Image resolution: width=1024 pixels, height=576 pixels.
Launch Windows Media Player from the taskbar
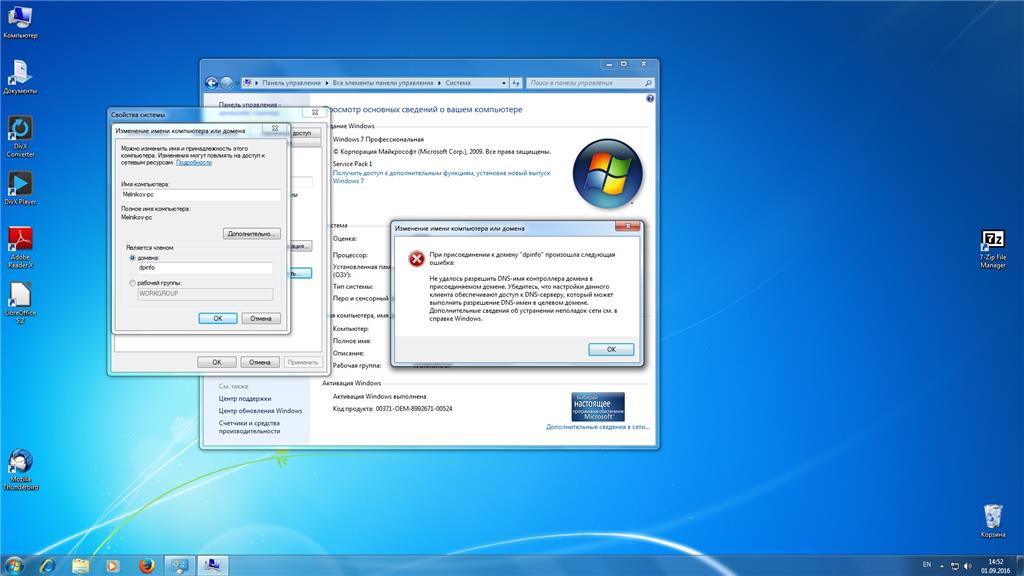113,566
